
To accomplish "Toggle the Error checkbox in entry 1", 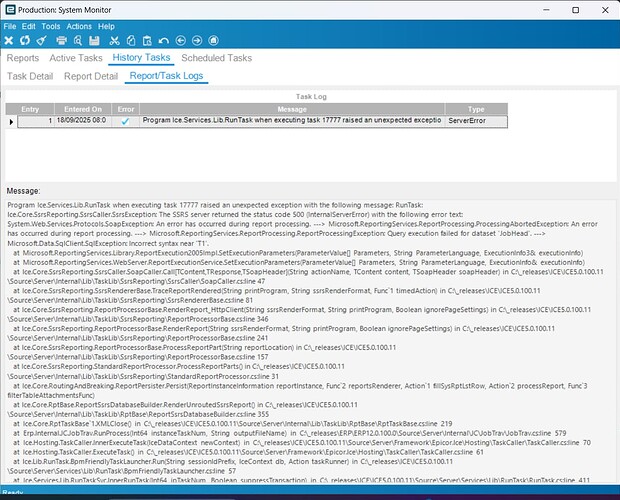I will pyautogui.click(x=125, y=121).
